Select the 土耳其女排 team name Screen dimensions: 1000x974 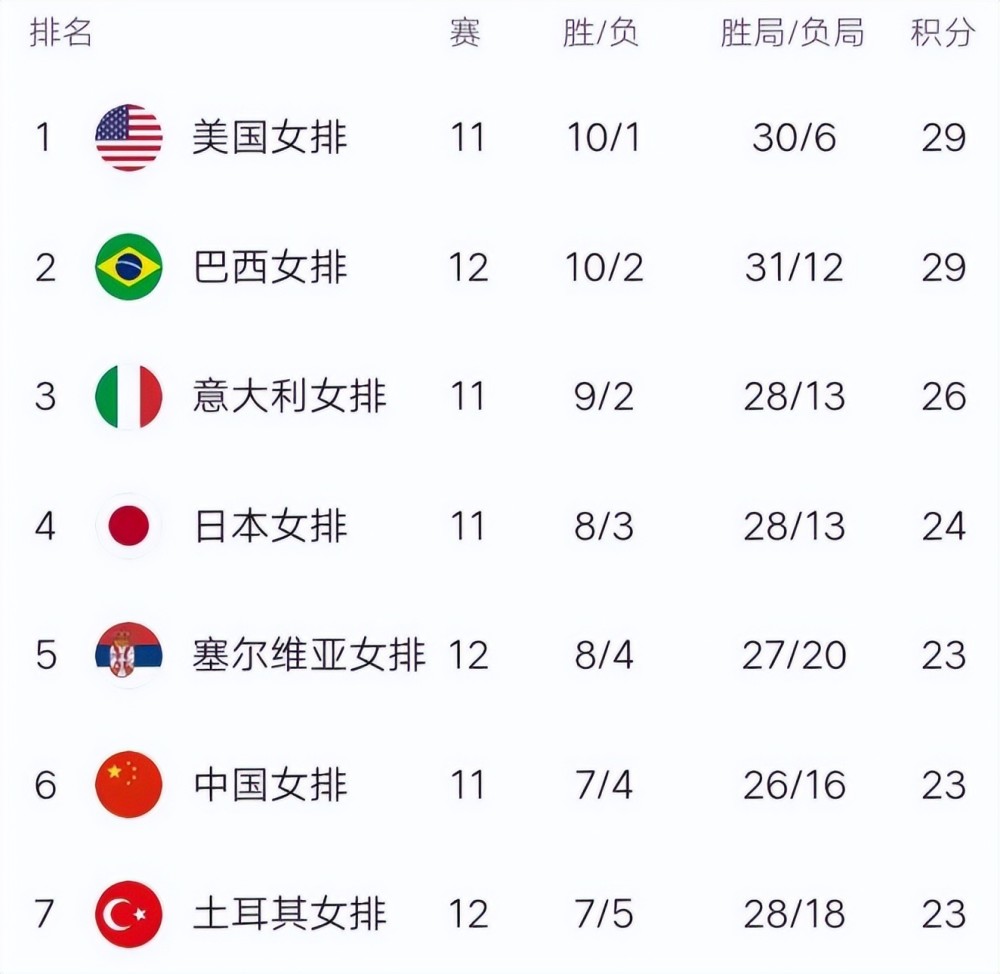click(290, 914)
